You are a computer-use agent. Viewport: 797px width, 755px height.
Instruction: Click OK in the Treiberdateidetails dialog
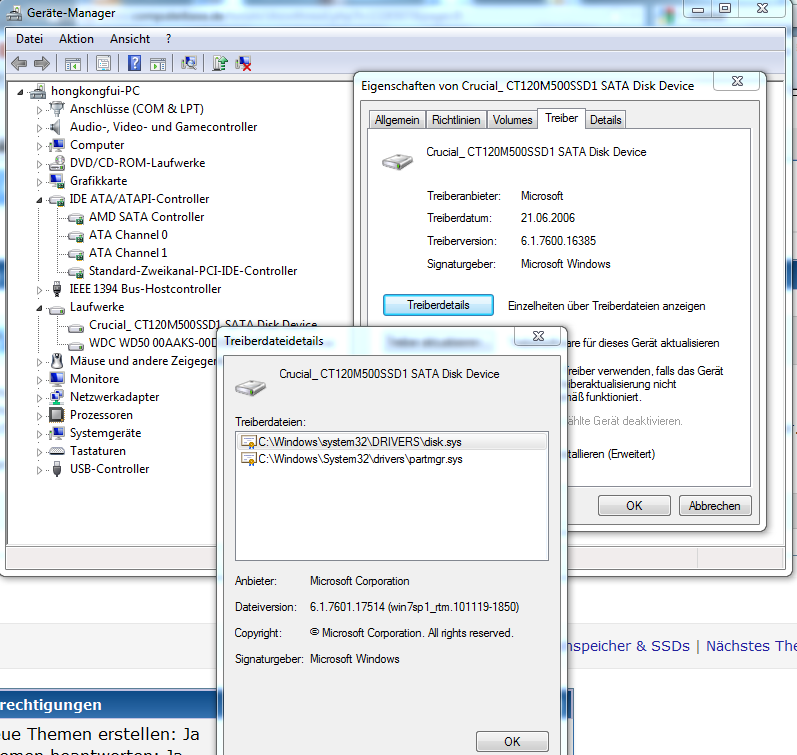tap(512, 742)
